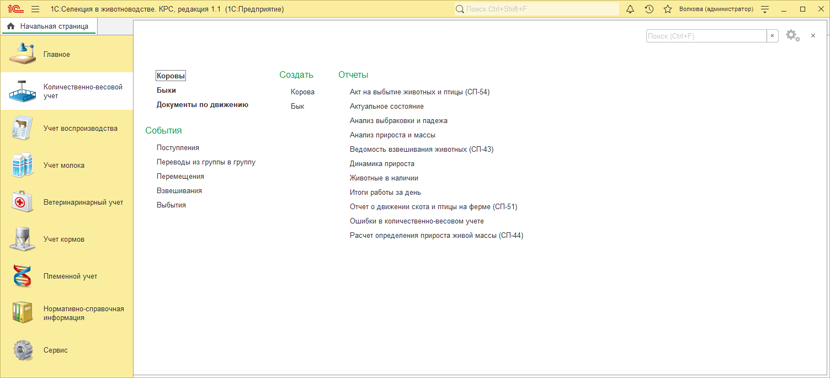Open favorites star icon
Viewport: 830px width, 378px height.
[667, 9]
